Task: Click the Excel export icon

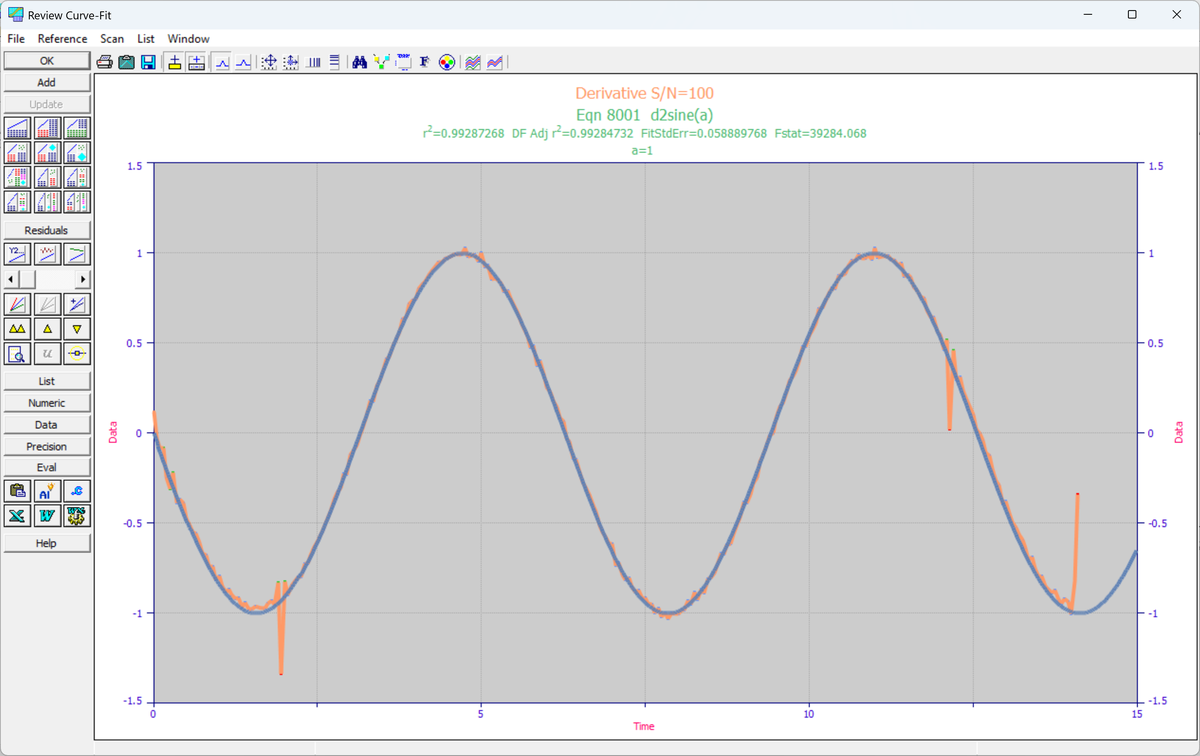Action: [17, 516]
